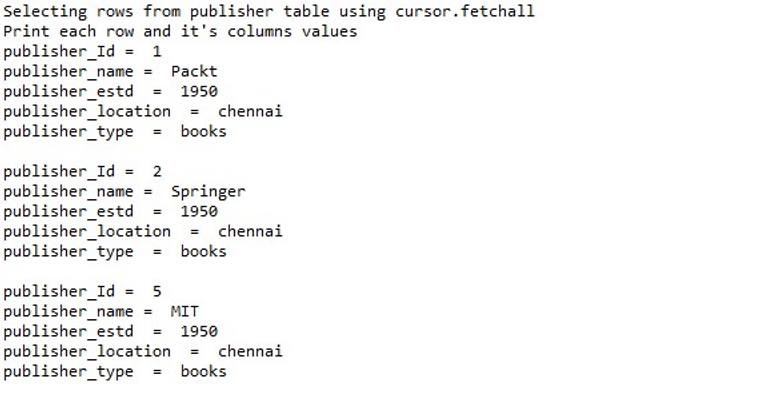
Task: Click the word 'cursor.fetchall' in the first line
Action: 465,11
